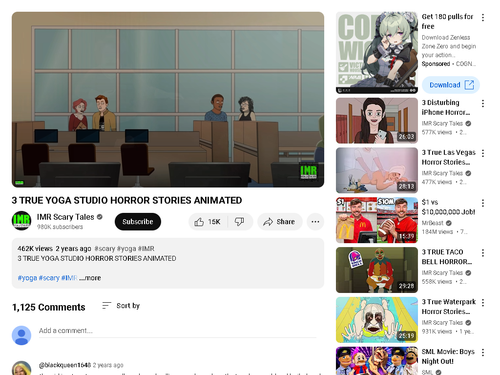Open the 3 True Waterpark Horror Stories title
Viewport: 500px width, 375px height.
point(449,307)
